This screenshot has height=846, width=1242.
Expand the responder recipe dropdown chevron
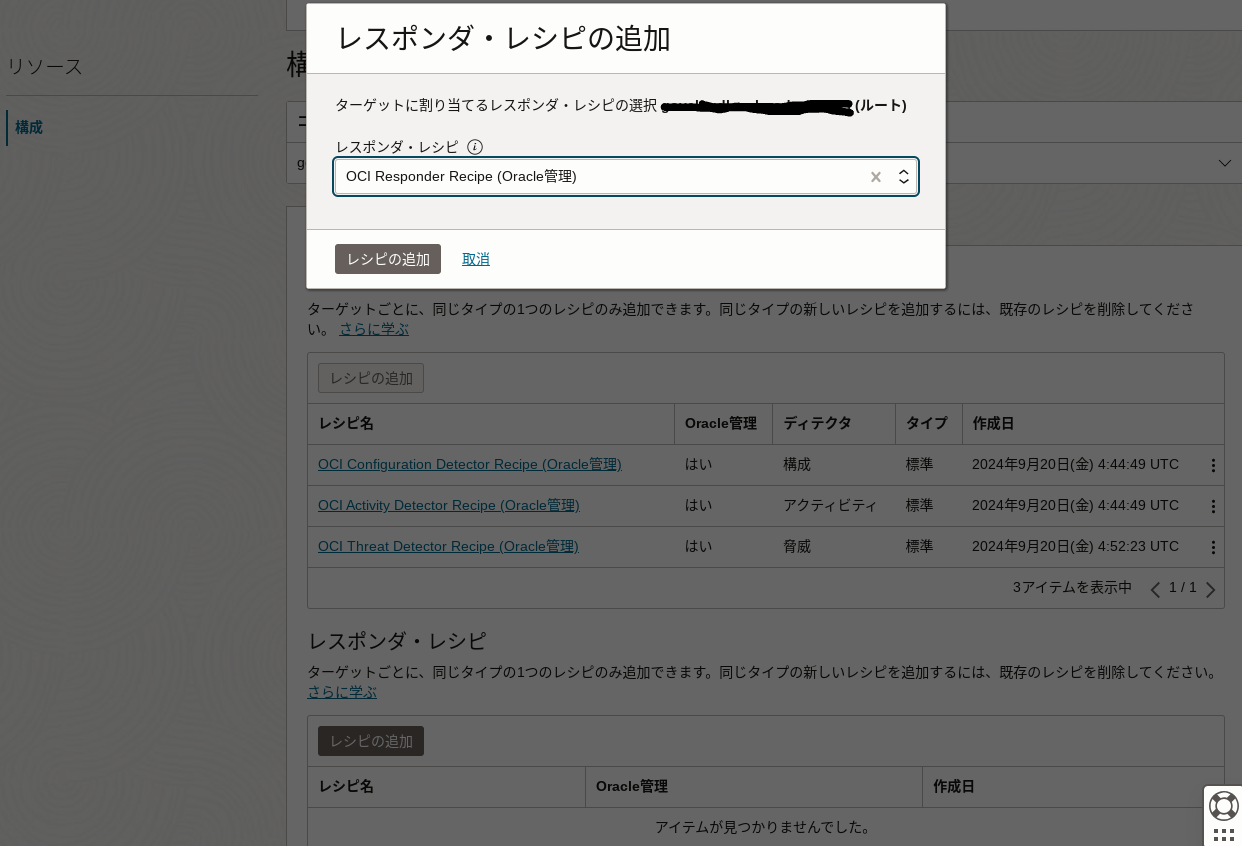click(903, 177)
